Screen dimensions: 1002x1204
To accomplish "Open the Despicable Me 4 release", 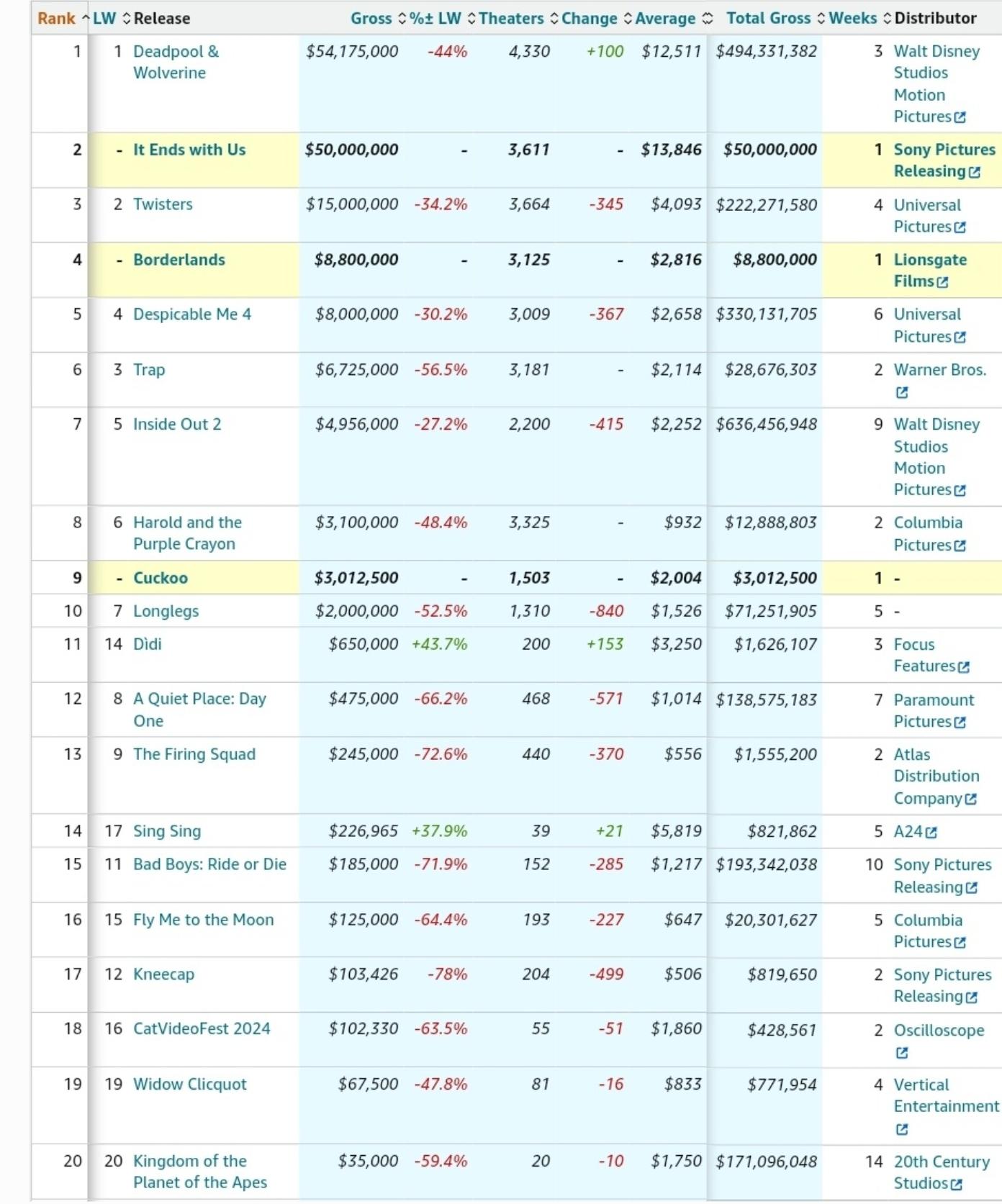I will coord(192,314).
